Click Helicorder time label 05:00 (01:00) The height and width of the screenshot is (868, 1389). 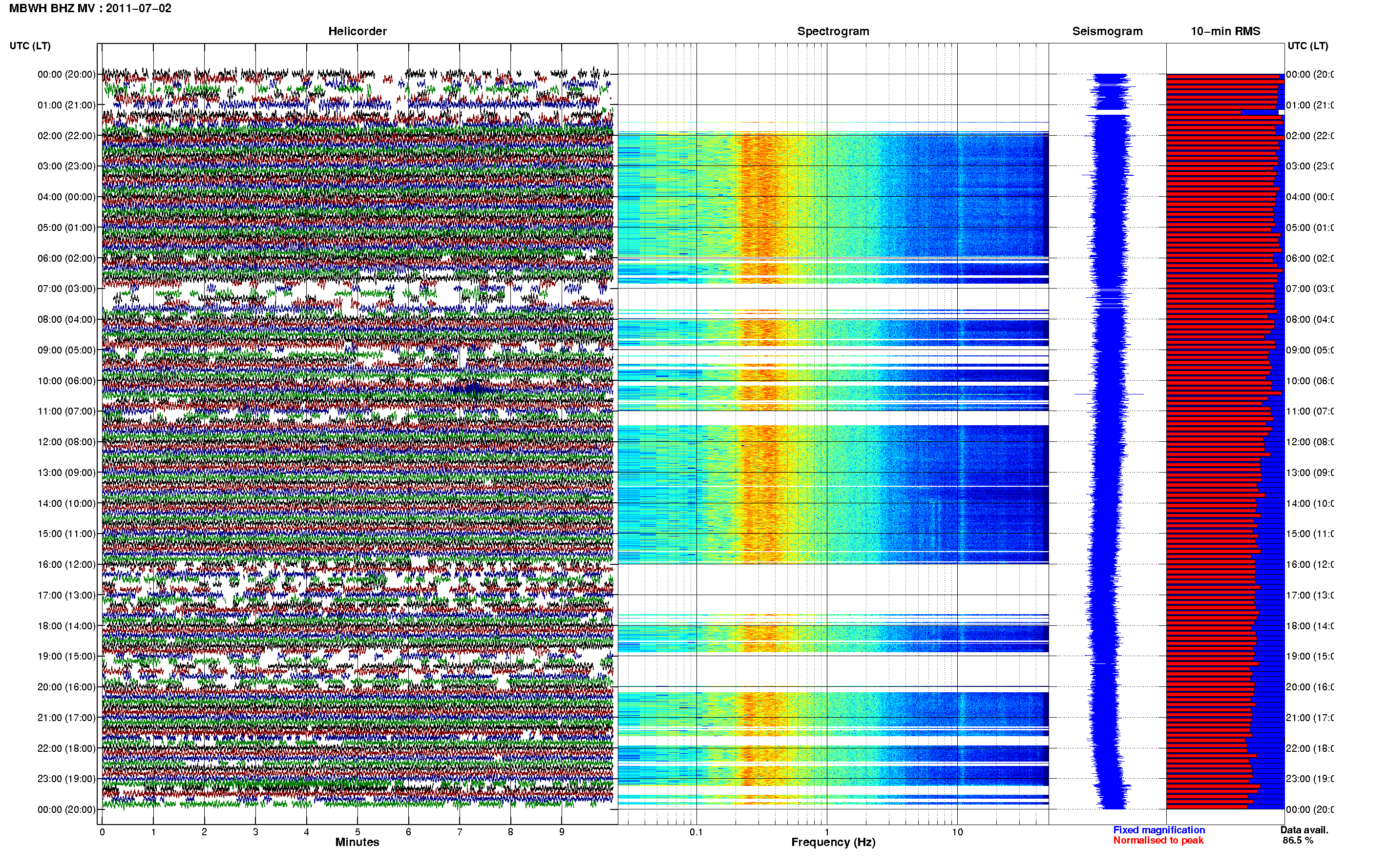click(x=66, y=227)
